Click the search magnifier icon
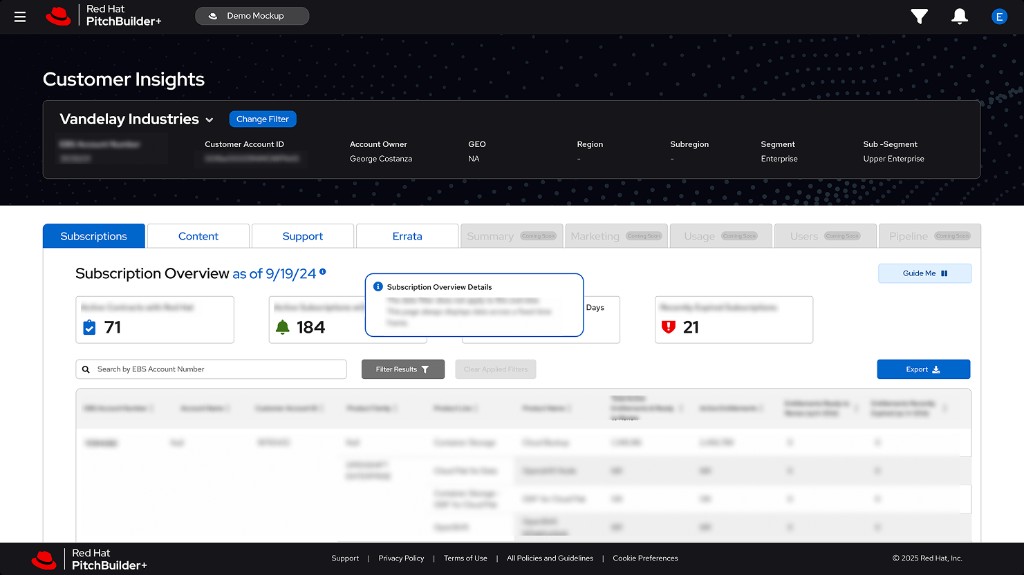Viewport: 1024px width, 575px height. (x=86, y=369)
